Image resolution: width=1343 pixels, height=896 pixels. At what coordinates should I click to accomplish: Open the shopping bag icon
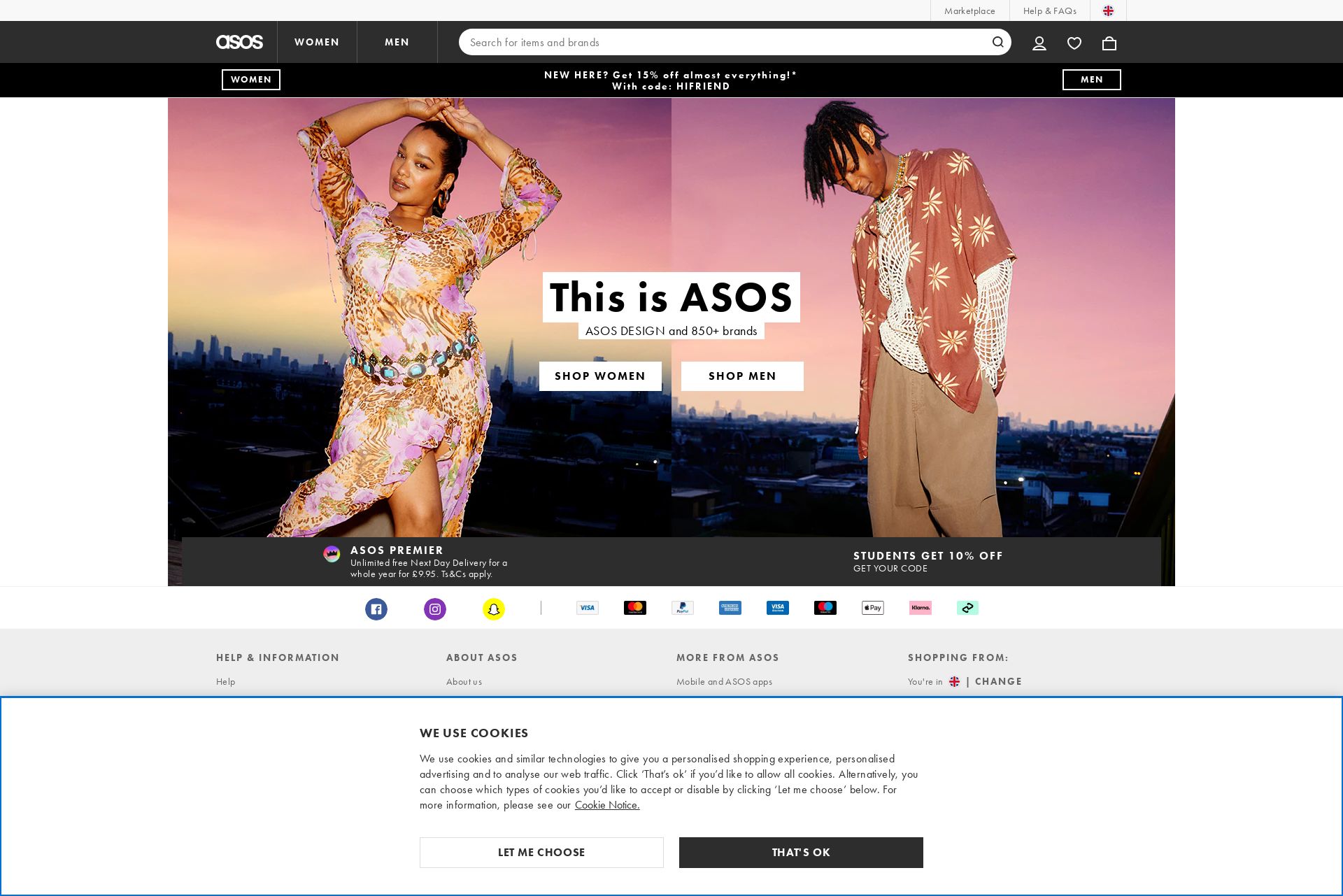[x=1109, y=43]
